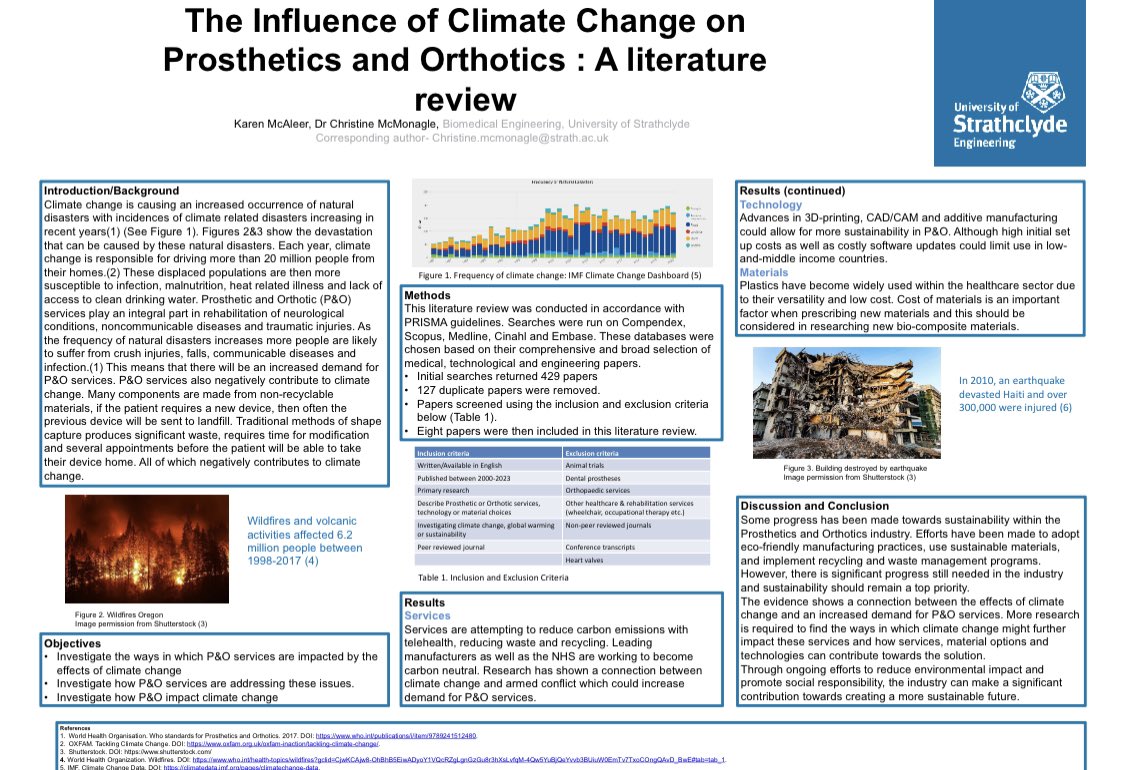The height and width of the screenshot is (770, 1125).
Task: Click the 'References' heading
Action: coord(75,728)
